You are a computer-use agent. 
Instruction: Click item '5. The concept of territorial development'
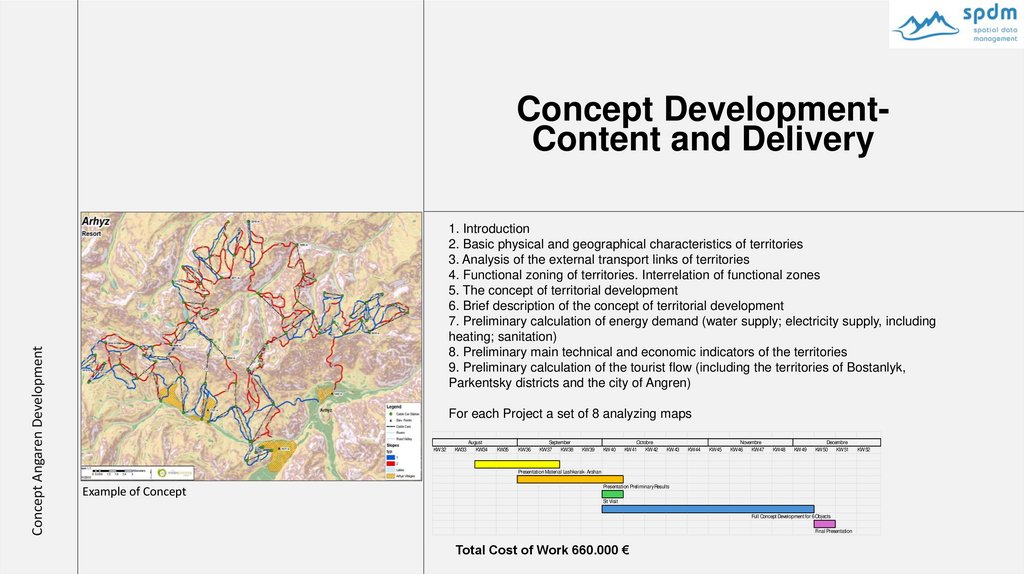click(563, 291)
